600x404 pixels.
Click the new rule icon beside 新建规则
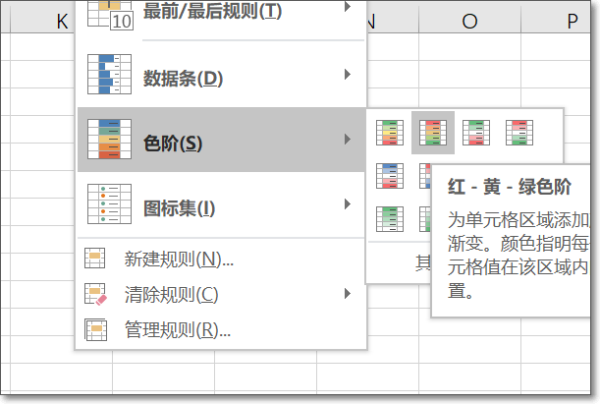(95, 258)
